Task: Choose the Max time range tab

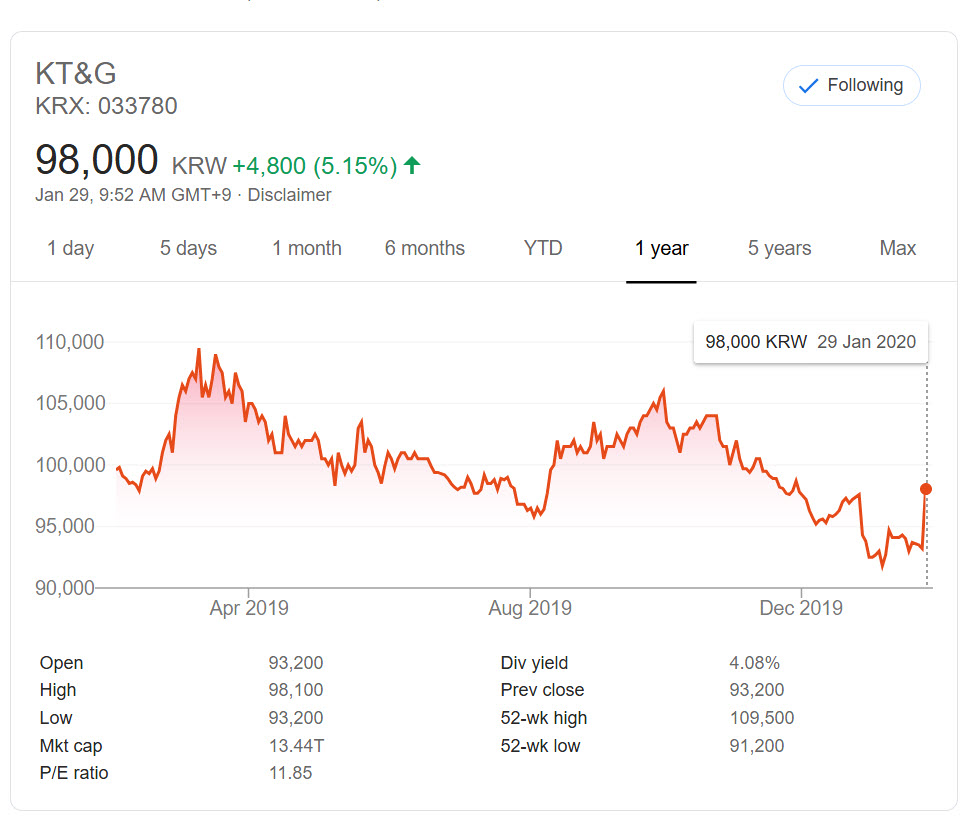Action: (x=897, y=248)
